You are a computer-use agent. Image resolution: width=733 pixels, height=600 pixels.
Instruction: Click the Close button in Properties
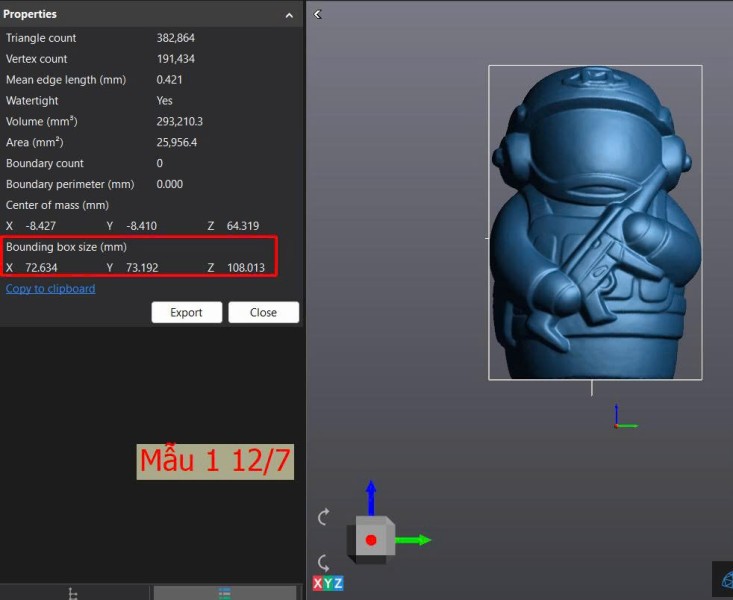263,312
